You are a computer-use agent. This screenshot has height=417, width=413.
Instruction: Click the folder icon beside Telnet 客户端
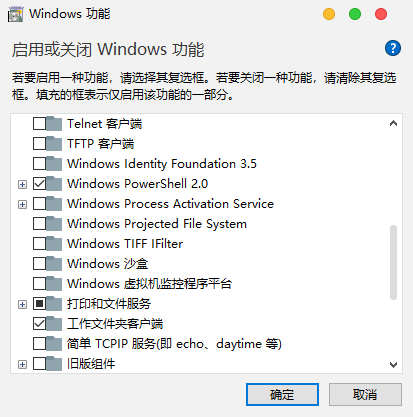[x=54, y=124]
